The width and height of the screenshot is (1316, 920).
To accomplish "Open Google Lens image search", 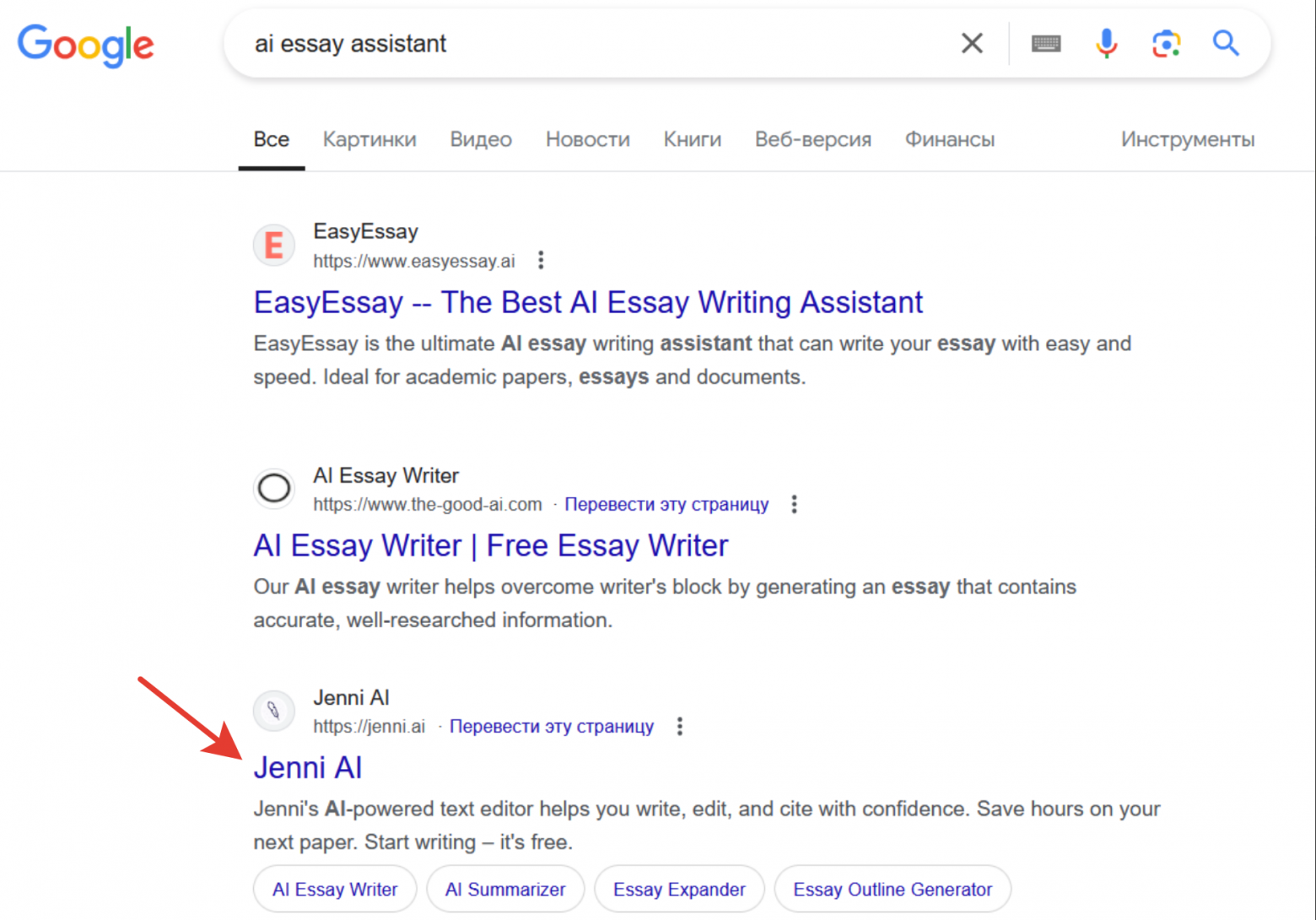I will (x=1166, y=43).
